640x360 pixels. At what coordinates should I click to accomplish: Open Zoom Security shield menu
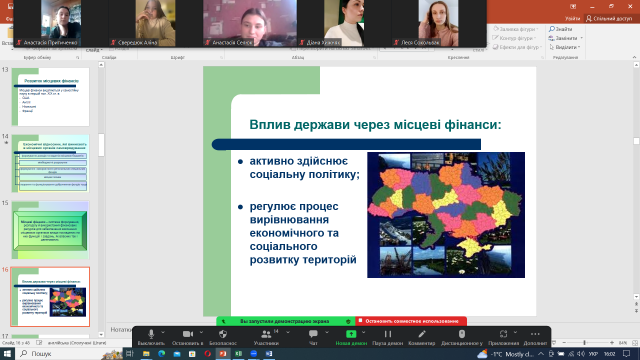coord(223,338)
